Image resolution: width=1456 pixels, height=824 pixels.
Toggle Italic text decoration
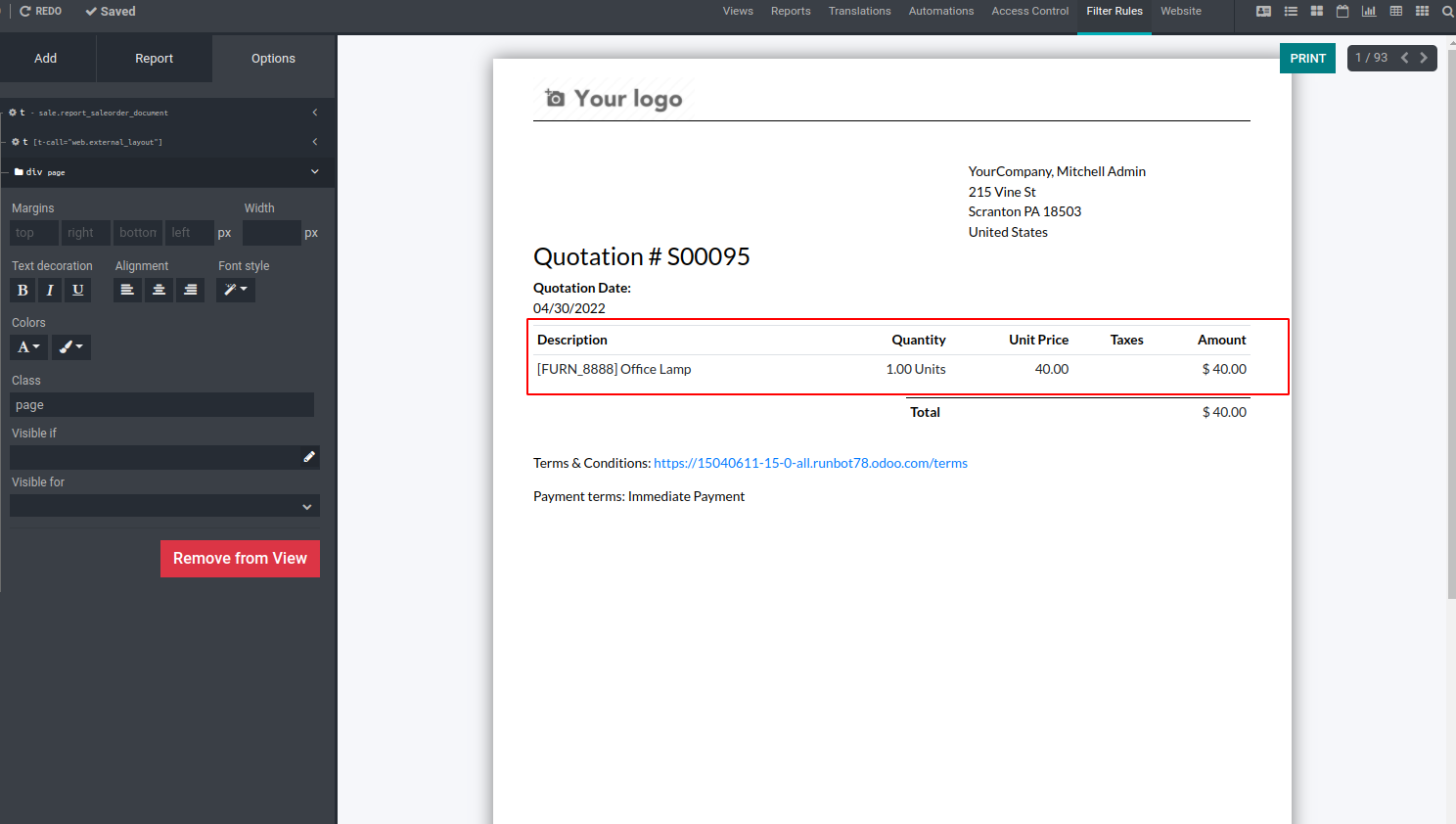point(50,290)
